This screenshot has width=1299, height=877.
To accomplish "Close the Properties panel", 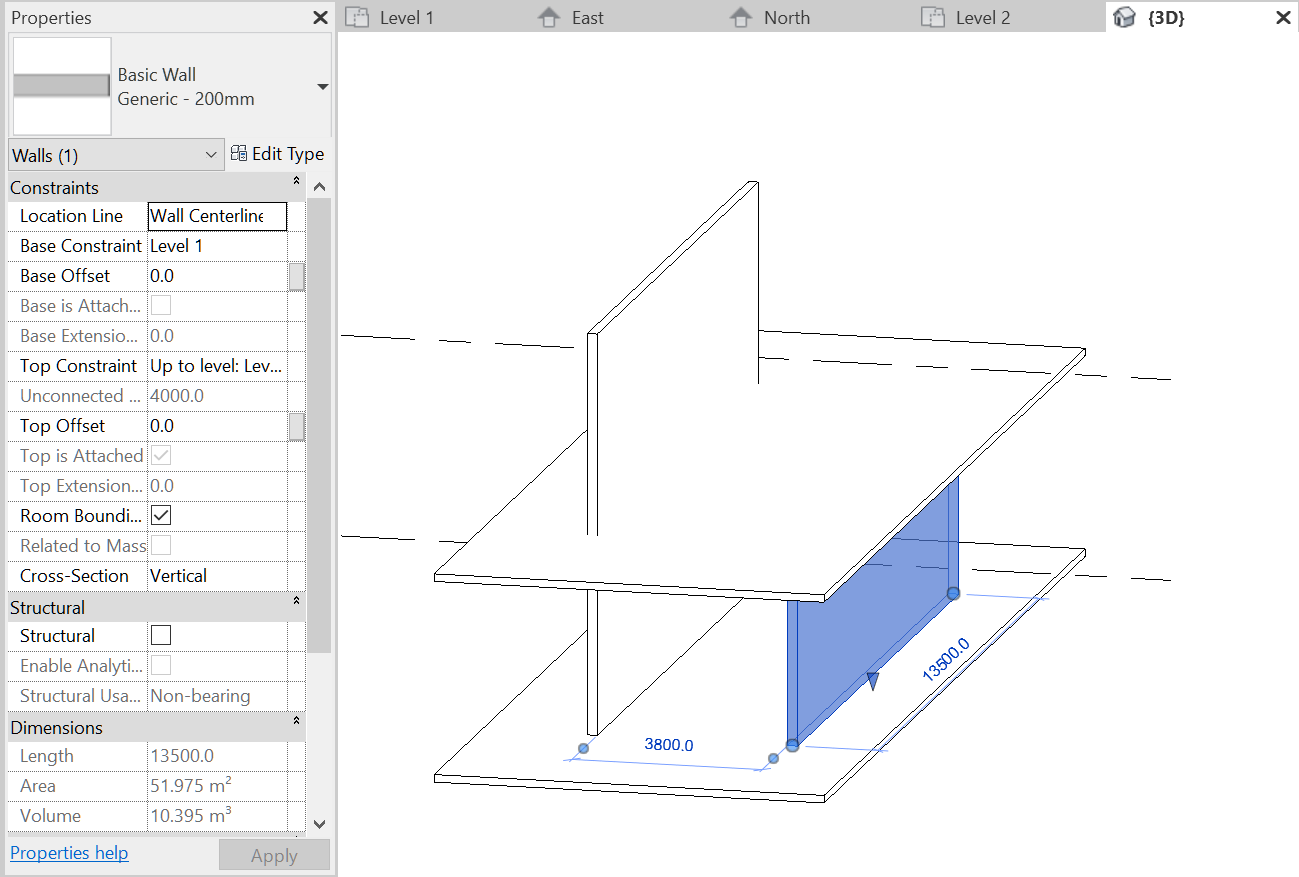I will tap(320, 18).
